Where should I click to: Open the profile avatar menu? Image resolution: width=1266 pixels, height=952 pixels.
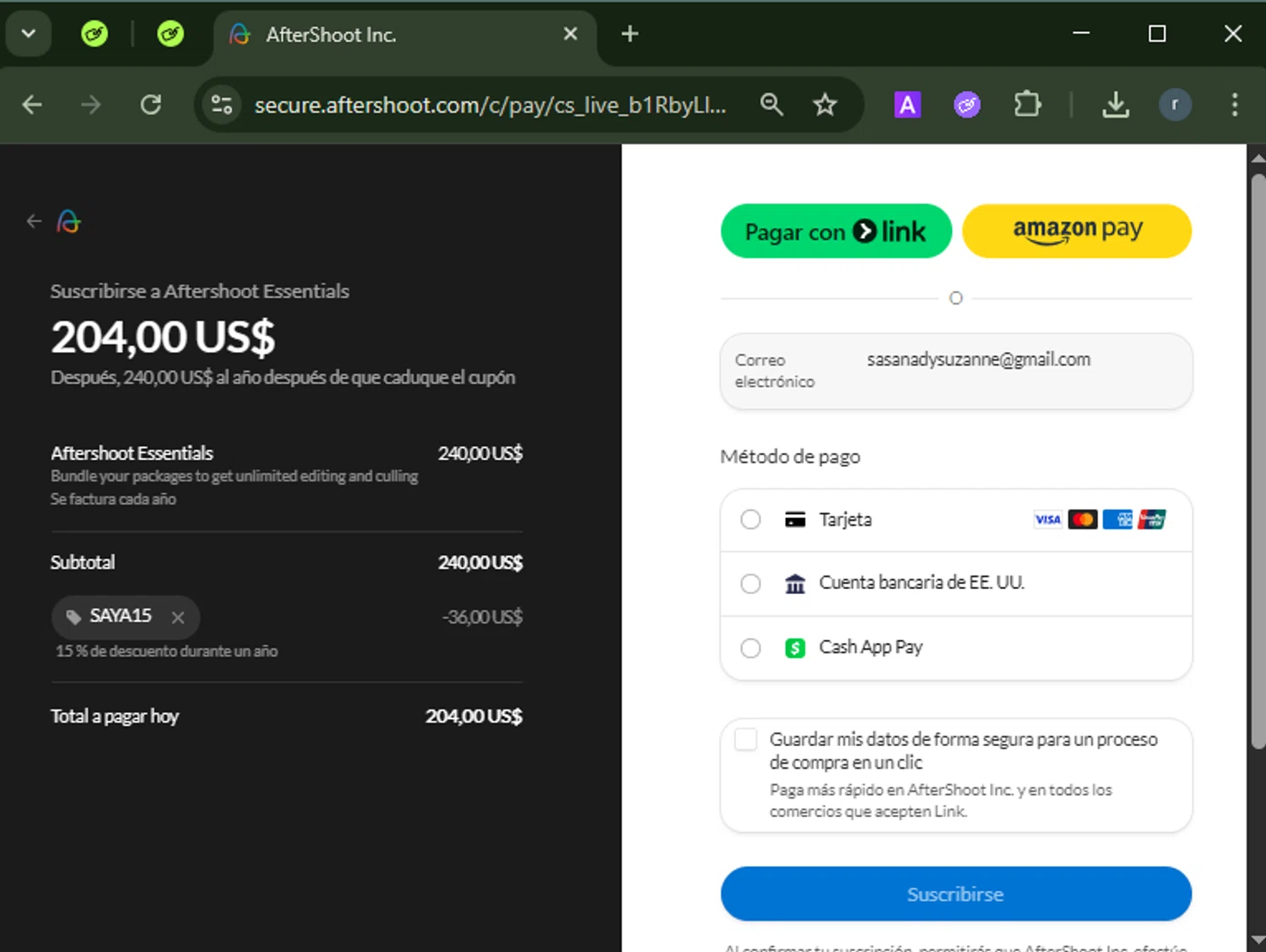[x=1175, y=105]
